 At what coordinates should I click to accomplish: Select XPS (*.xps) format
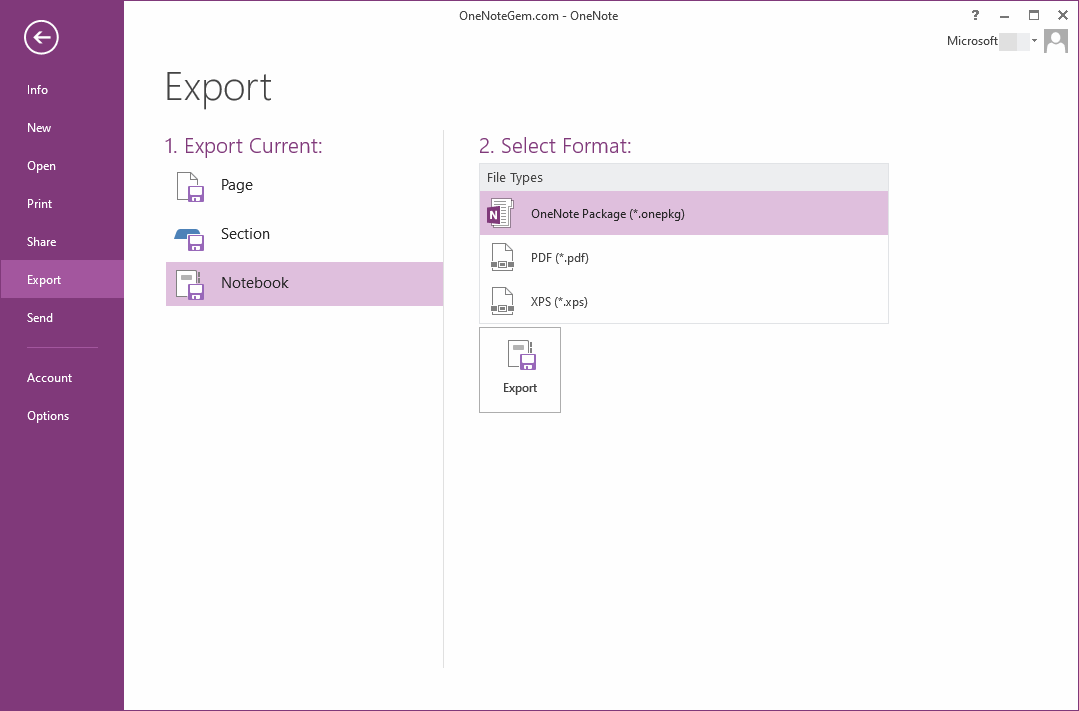pos(683,301)
